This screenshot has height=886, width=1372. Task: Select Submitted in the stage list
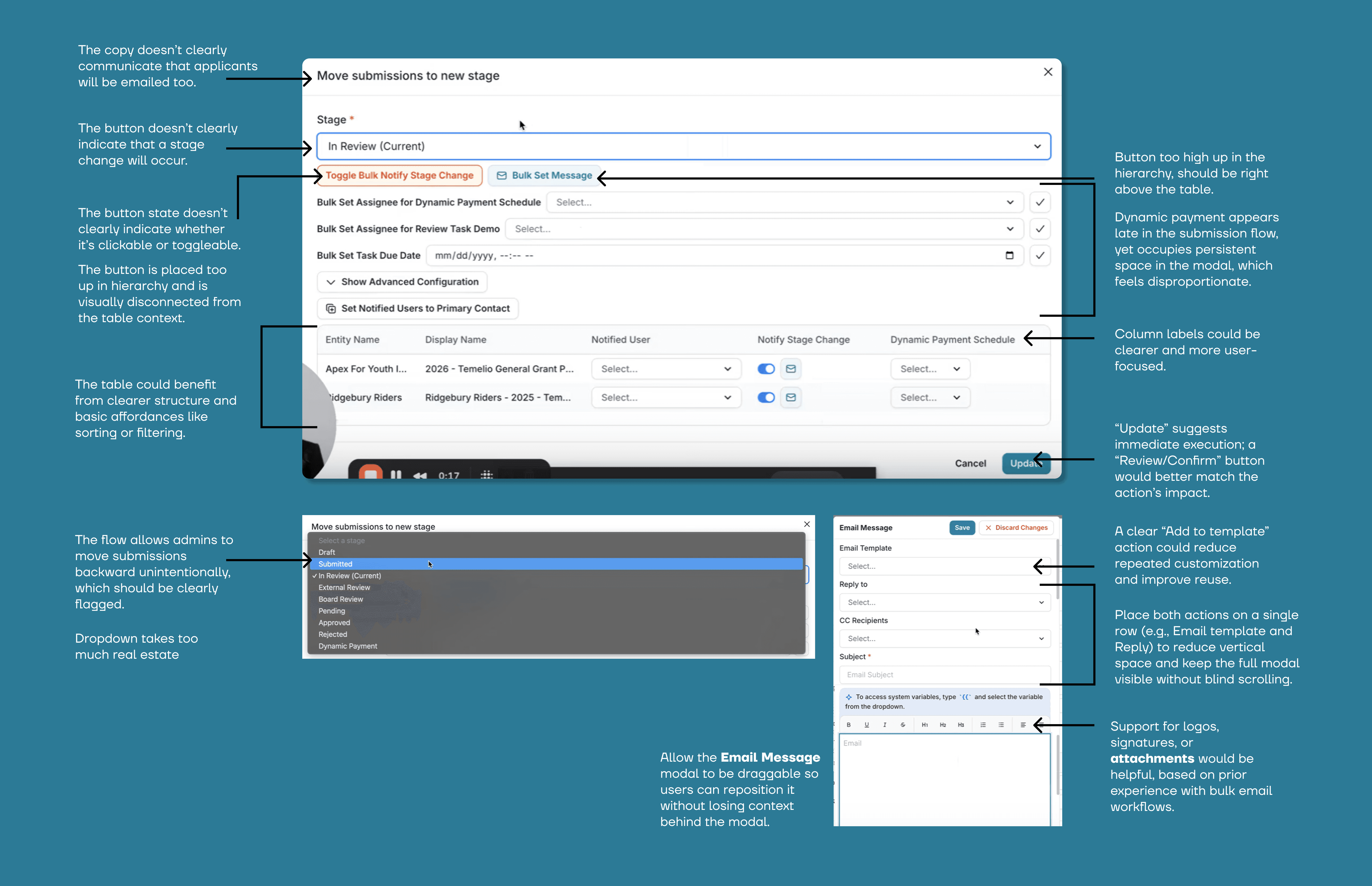click(335, 564)
